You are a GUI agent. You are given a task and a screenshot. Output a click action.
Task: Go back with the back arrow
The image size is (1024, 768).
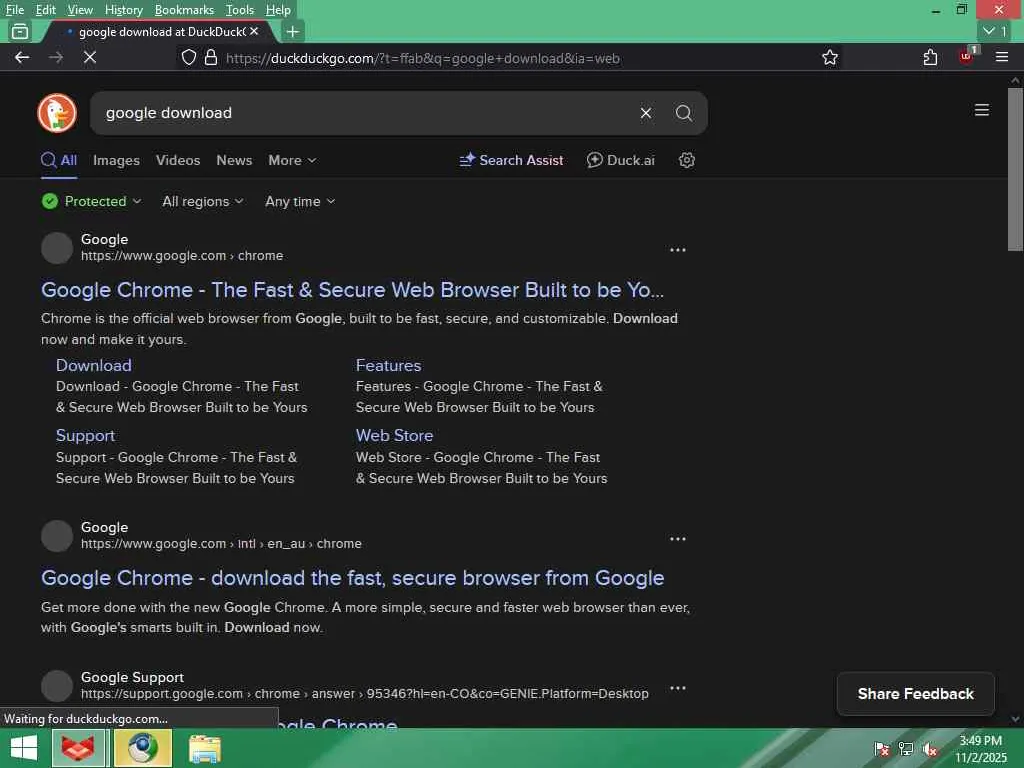(22, 57)
